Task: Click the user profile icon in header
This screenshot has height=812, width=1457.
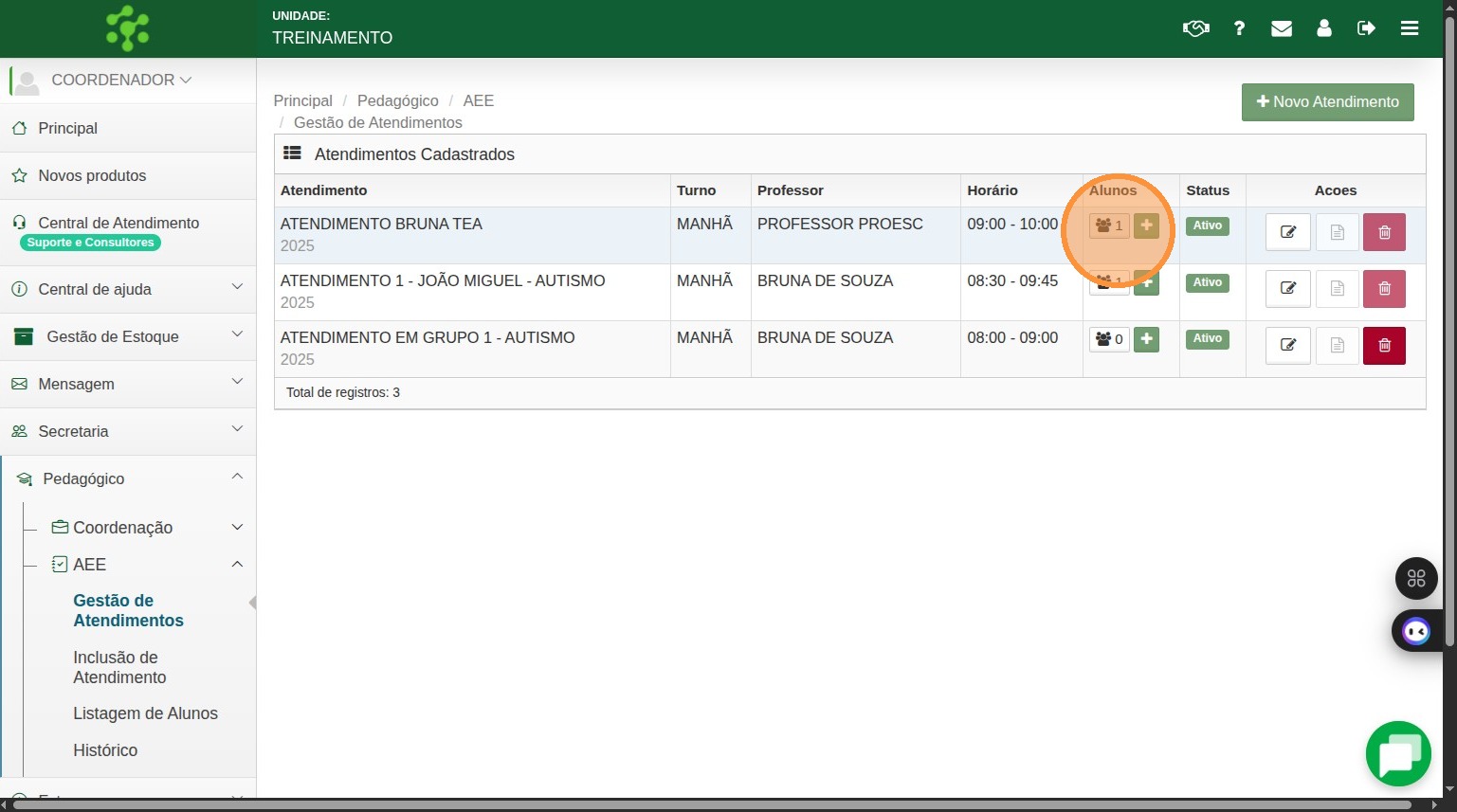Action: tap(1324, 28)
